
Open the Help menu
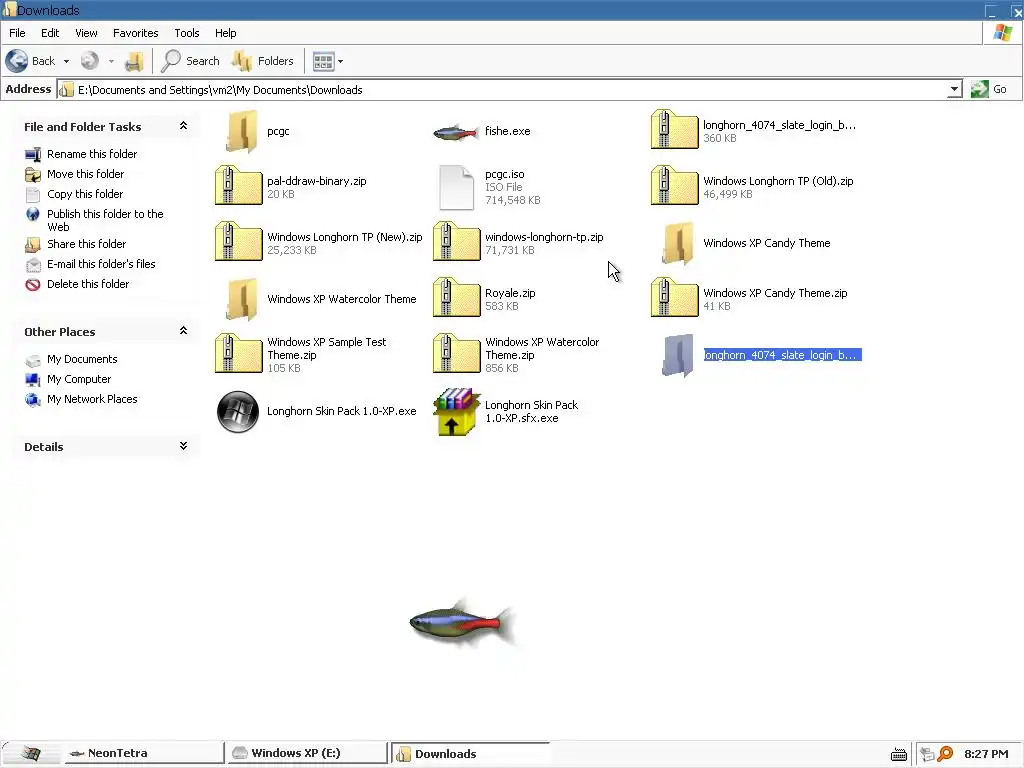click(x=225, y=33)
